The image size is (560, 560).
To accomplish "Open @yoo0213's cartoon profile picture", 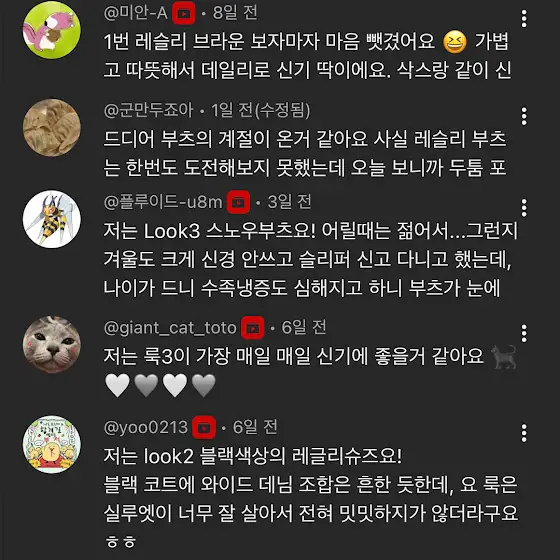I will [x=52, y=444].
